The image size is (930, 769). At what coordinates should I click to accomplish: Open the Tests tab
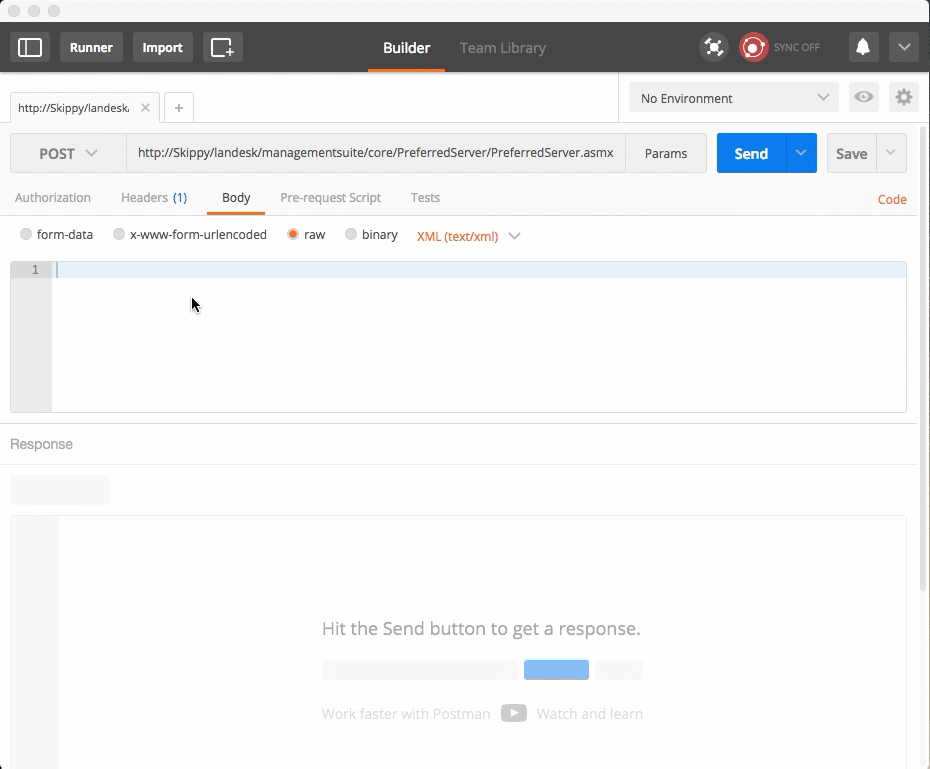click(x=425, y=198)
